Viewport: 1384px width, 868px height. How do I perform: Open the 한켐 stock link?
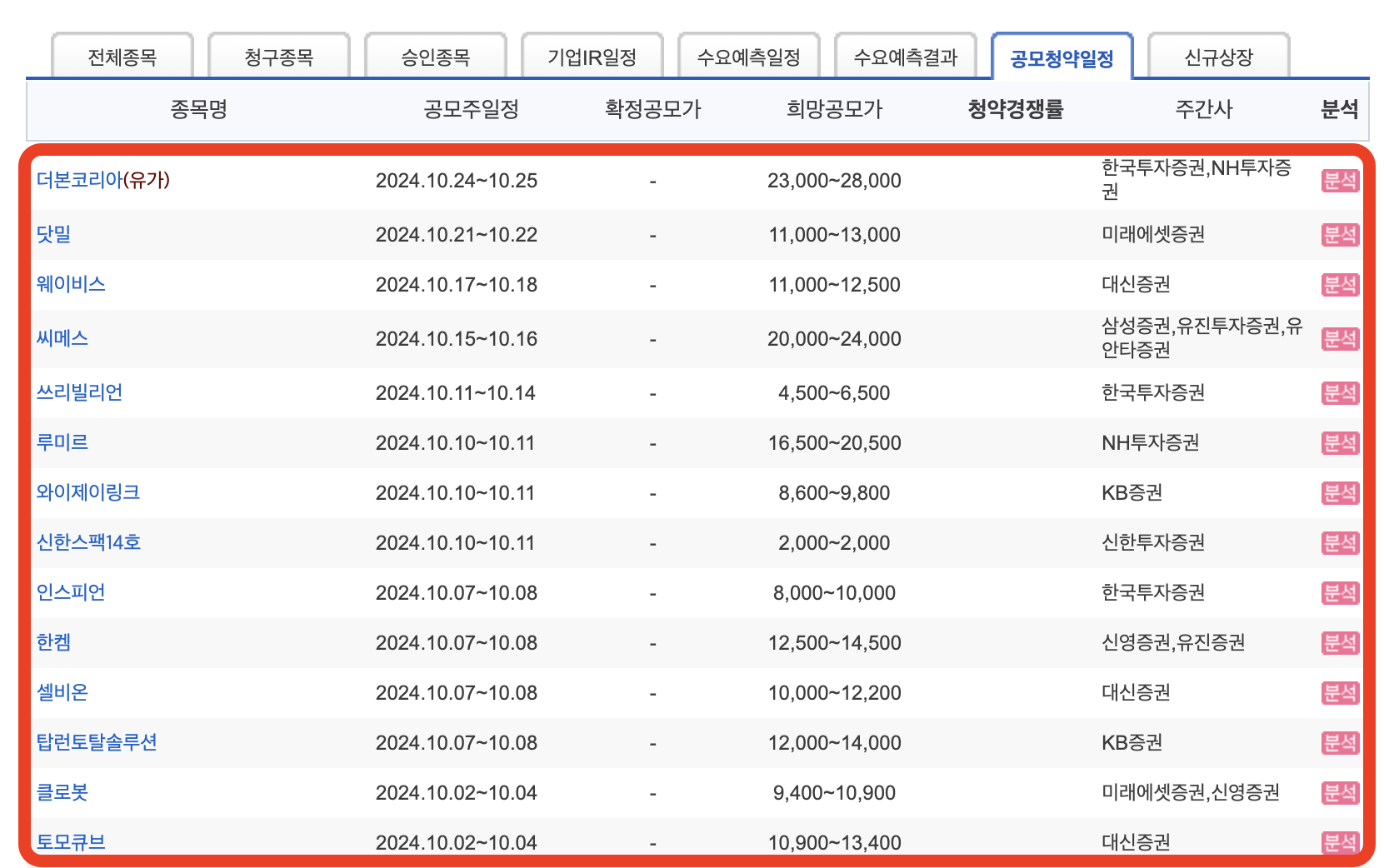pyautogui.click(x=53, y=642)
